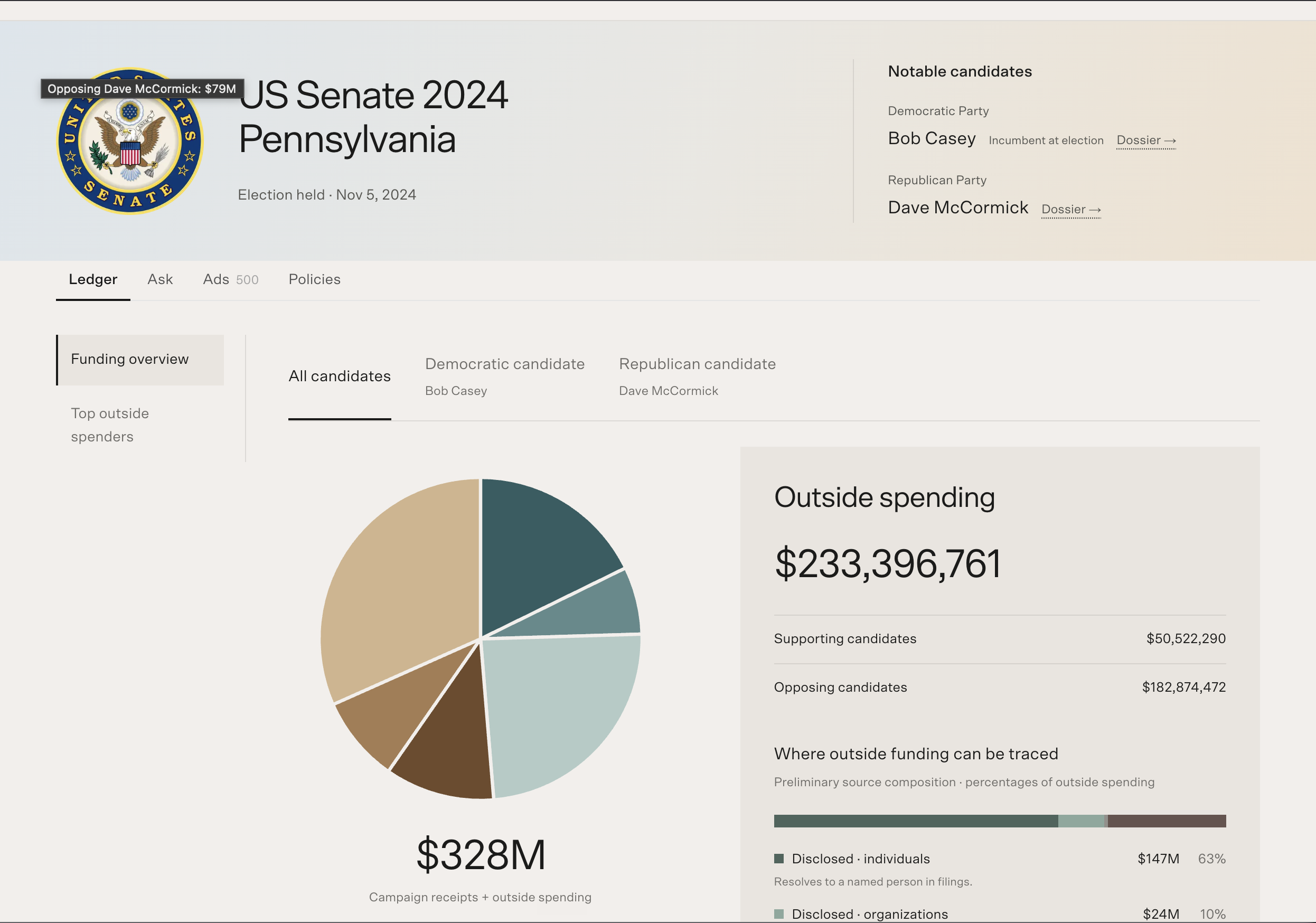Click the light green bar segment
The image size is (1316, 923).
1082,821
